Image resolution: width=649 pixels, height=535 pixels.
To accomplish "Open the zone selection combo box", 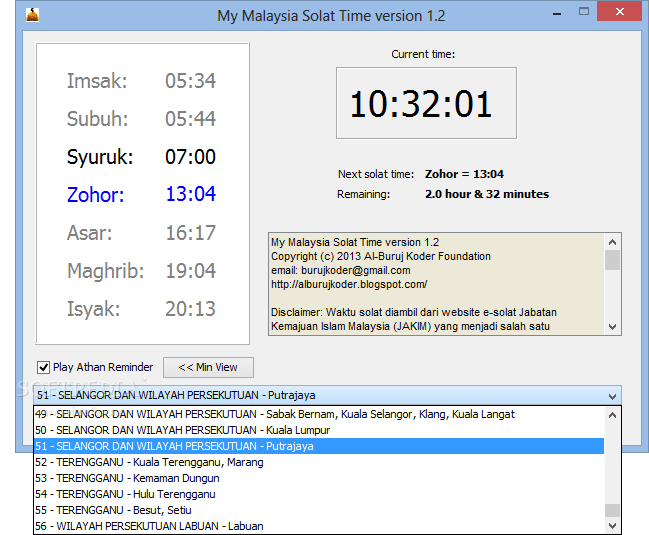I will pos(327,396).
